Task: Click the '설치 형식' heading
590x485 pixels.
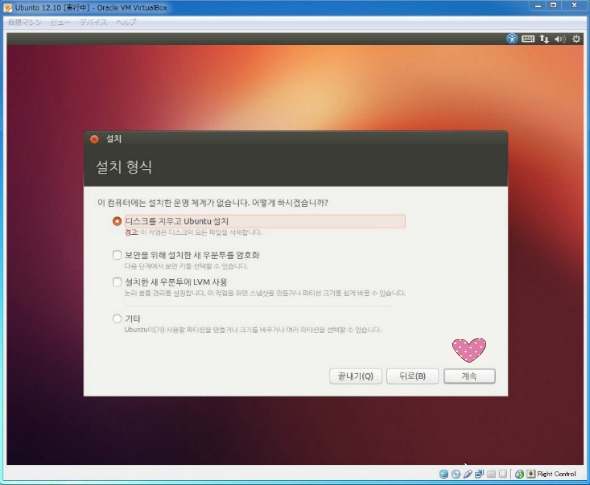Action: pyautogui.click(x=124, y=167)
